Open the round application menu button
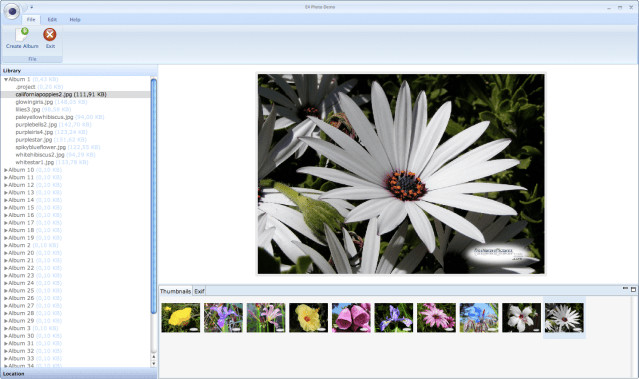 12,11
